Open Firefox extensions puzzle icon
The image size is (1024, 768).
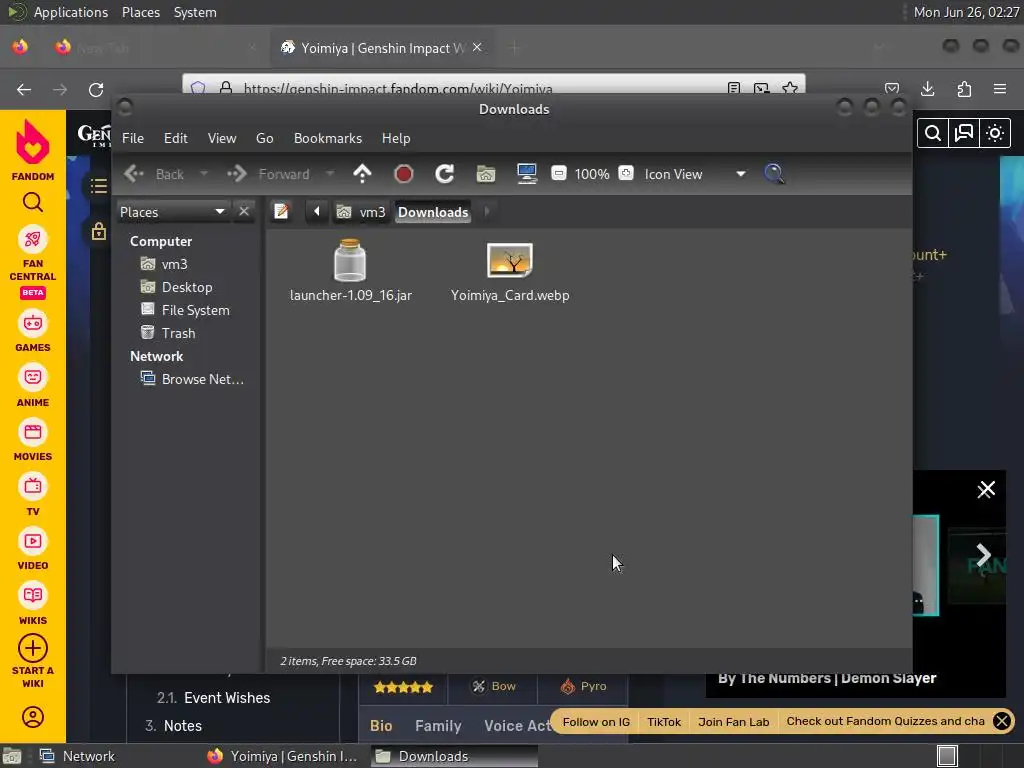[x=964, y=89]
